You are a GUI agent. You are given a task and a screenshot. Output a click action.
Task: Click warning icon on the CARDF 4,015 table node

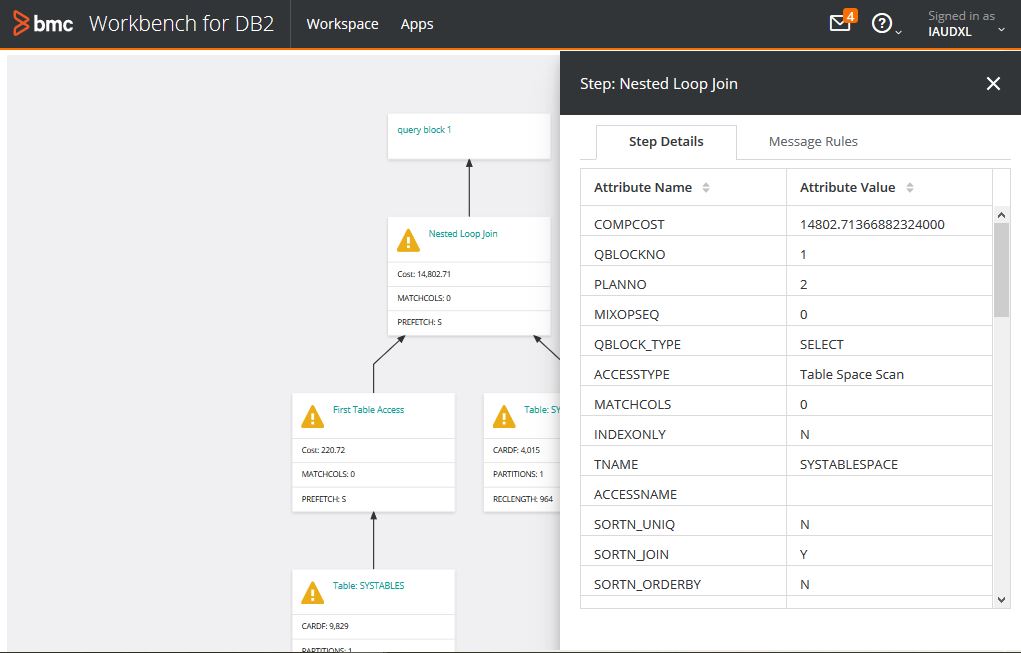504,417
